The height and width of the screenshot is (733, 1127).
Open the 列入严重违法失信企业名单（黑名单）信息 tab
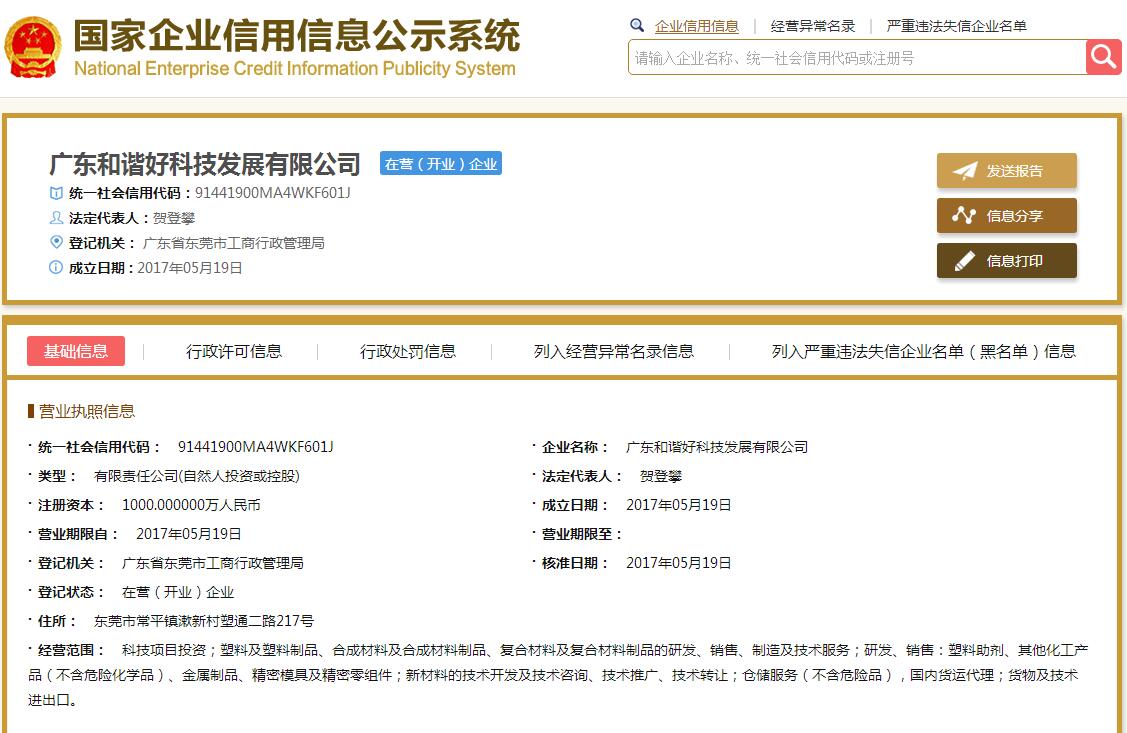(x=924, y=351)
